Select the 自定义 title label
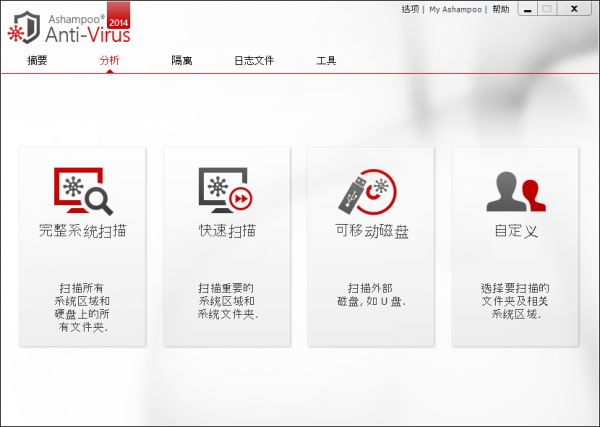The height and width of the screenshot is (427, 600). (x=515, y=232)
